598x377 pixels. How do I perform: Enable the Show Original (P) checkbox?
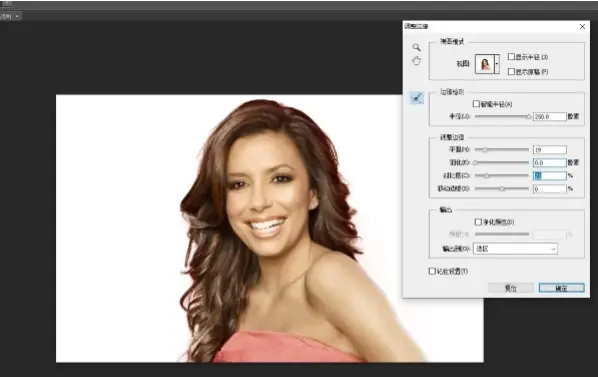511,71
